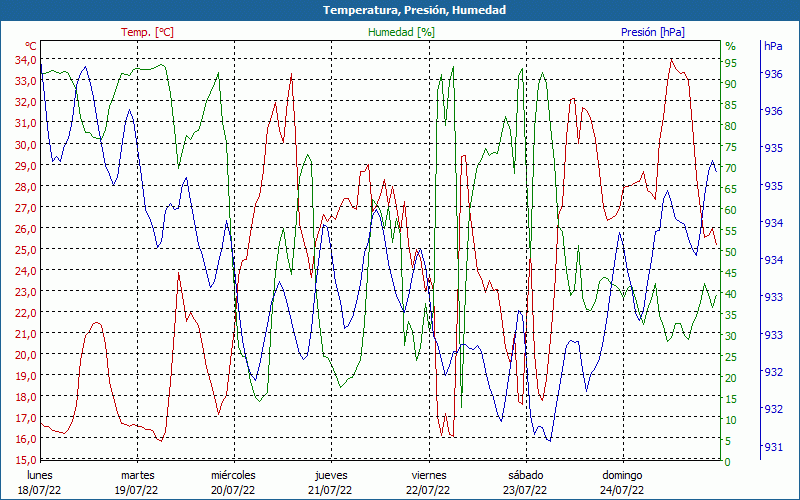Click the green 10 humidity axis value
This screenshot has width=800, height=500.
tap(731, 420)
